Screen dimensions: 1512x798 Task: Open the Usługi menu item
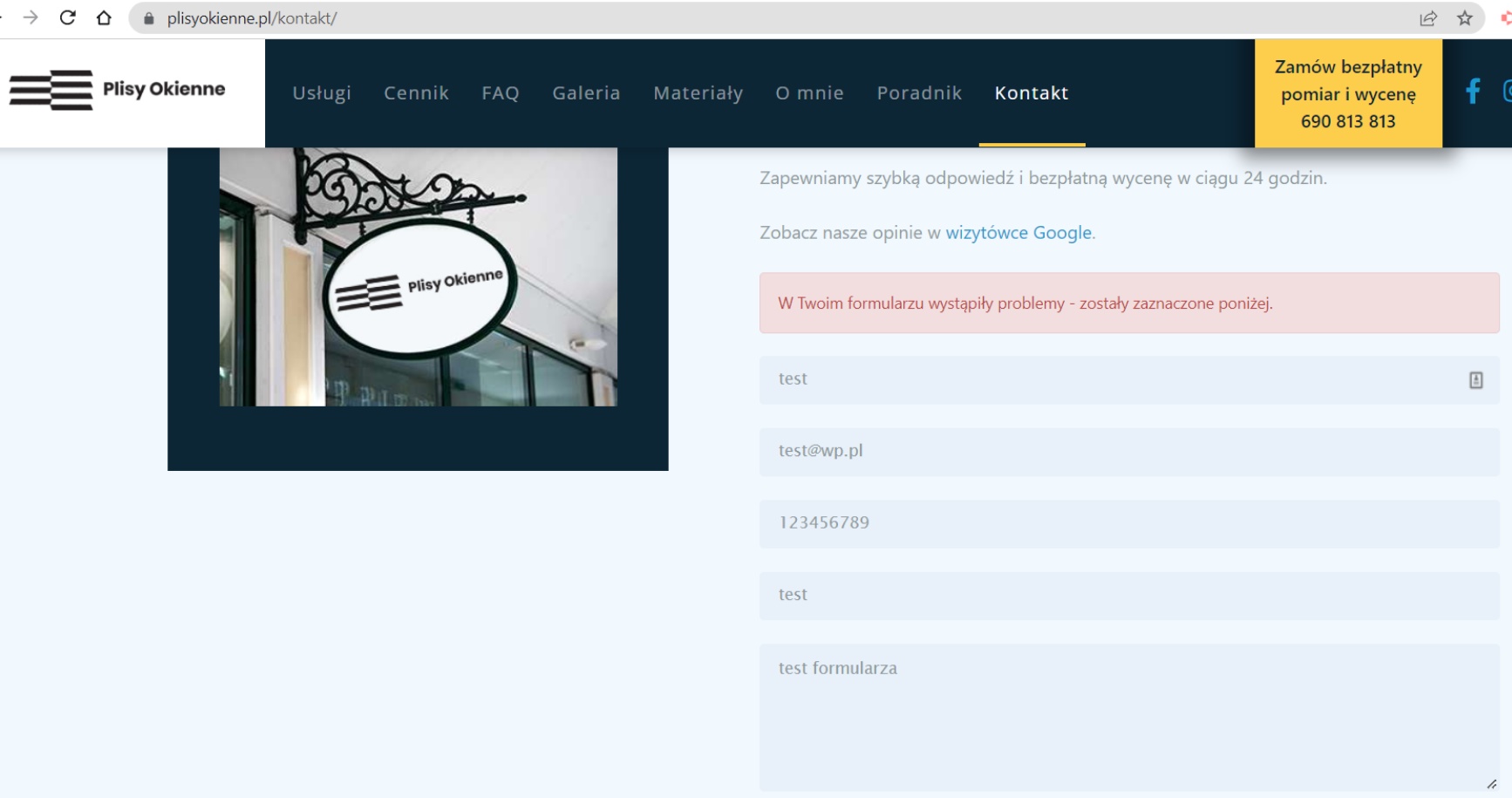322,92
